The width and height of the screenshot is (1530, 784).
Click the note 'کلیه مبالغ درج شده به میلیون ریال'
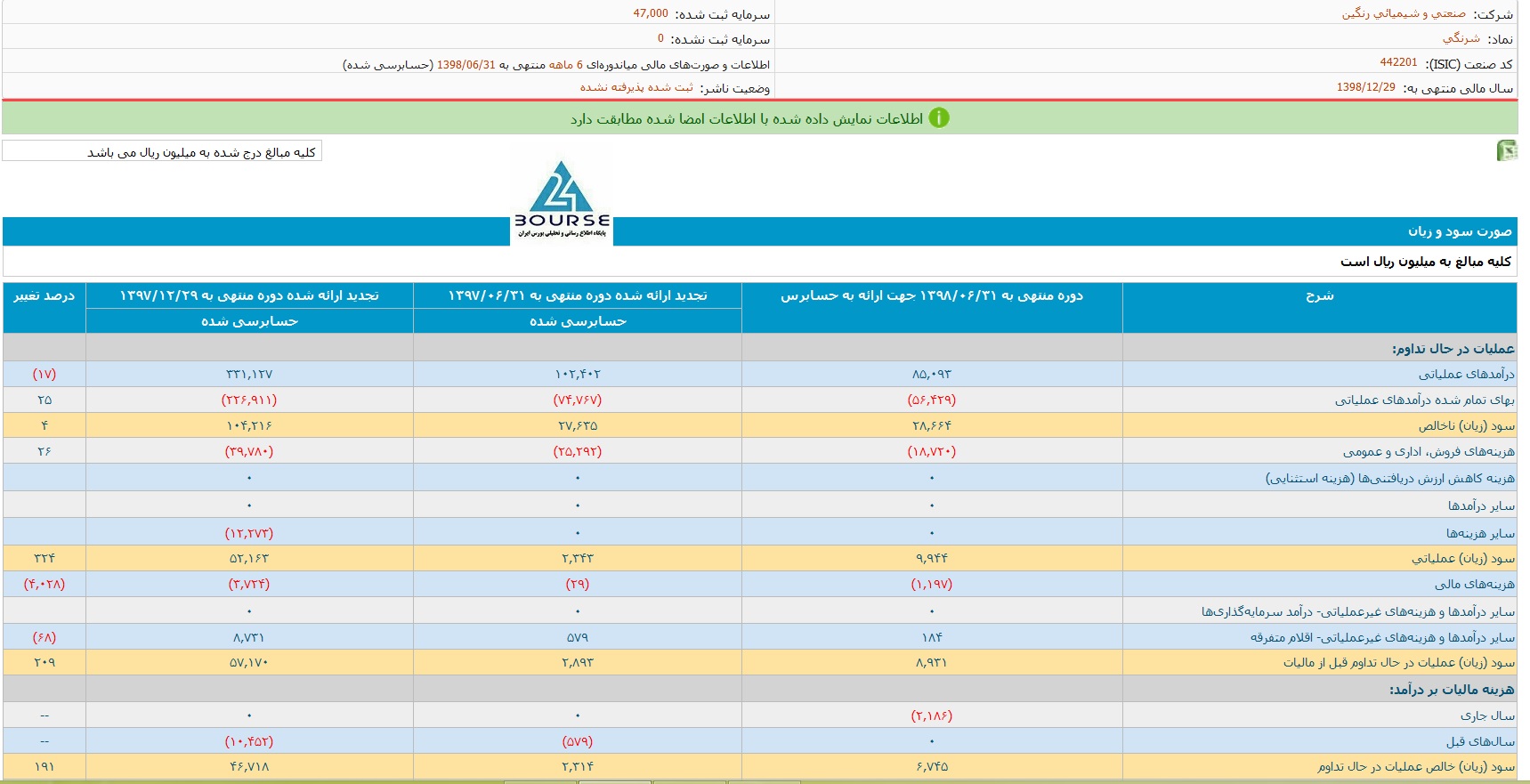[201, 152]
